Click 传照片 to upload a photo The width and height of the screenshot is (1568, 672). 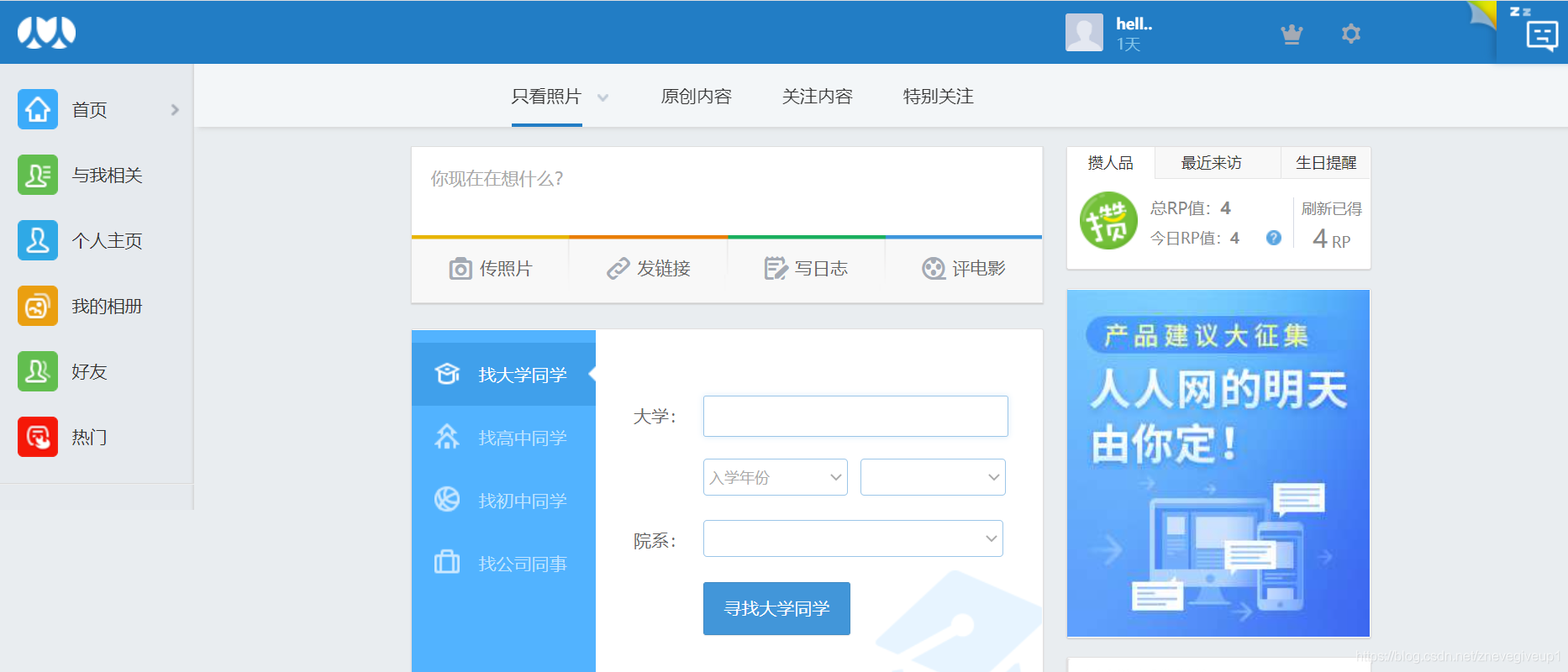pyautogui.click(x=491, y=269)
